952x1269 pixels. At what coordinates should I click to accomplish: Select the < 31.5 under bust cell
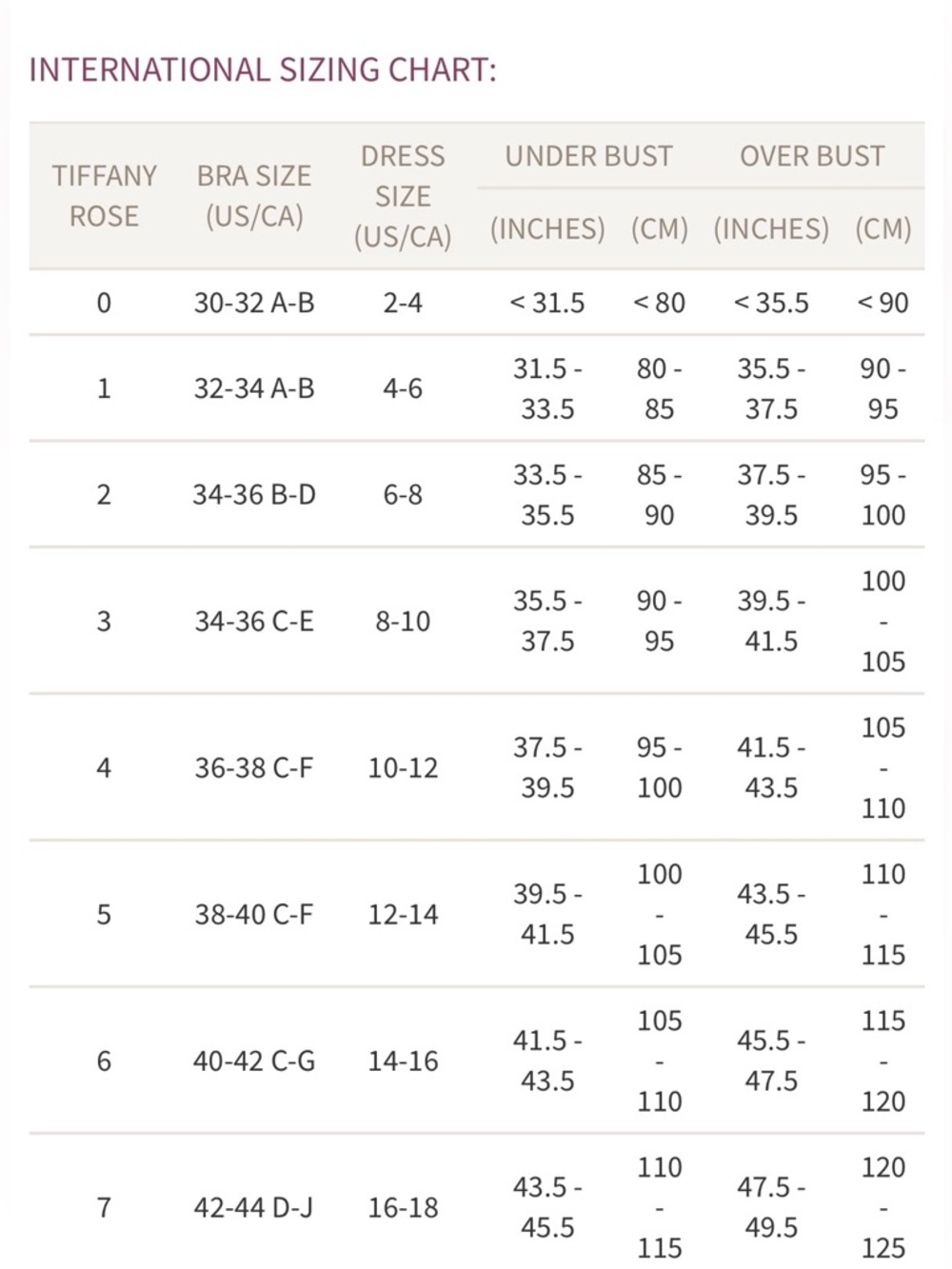(547, 303)
